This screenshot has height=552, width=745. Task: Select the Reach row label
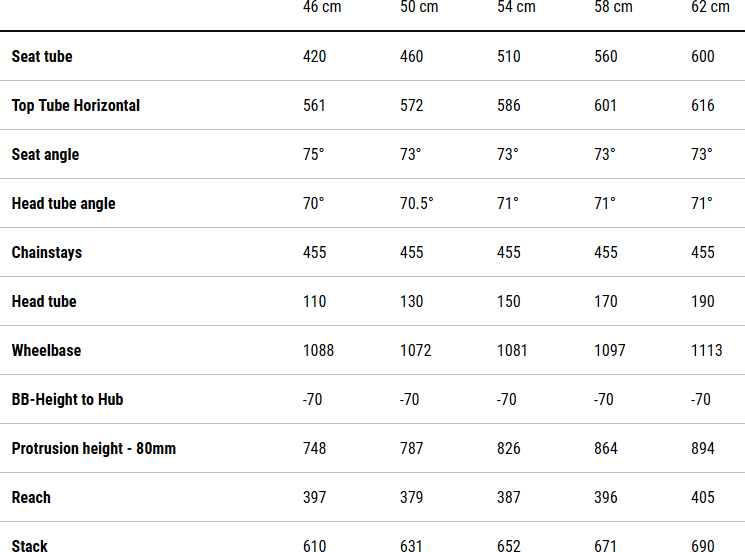(31, 497)
